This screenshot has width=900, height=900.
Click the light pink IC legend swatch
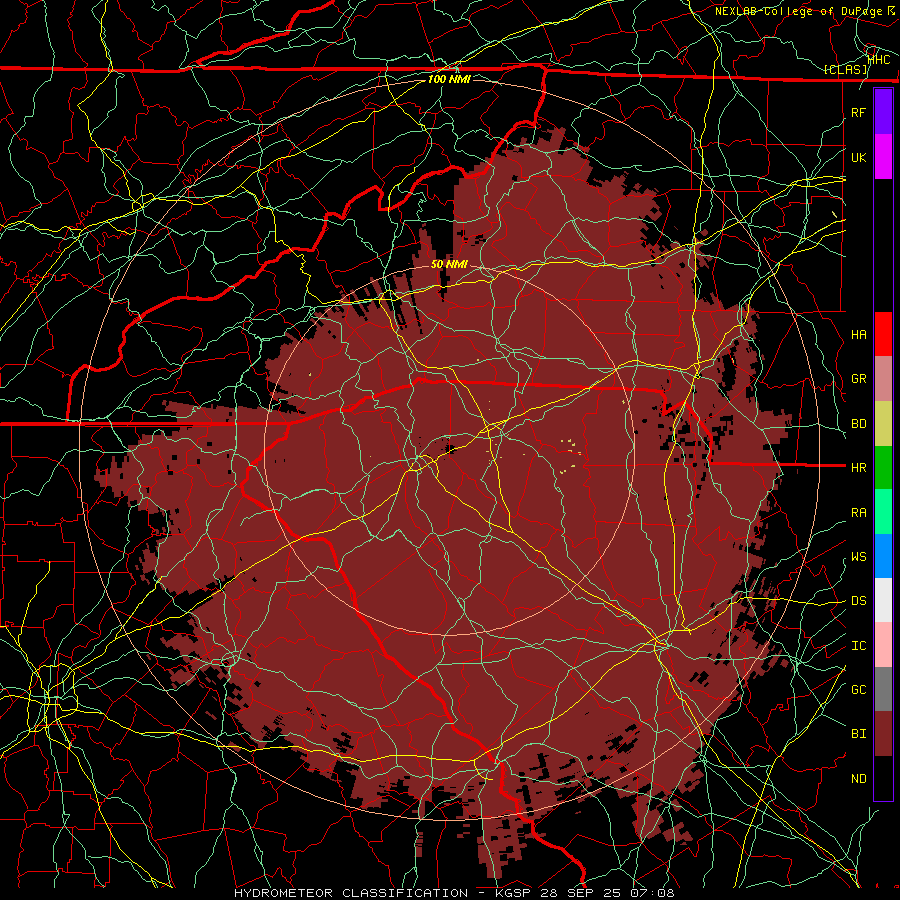click(883, 645)
